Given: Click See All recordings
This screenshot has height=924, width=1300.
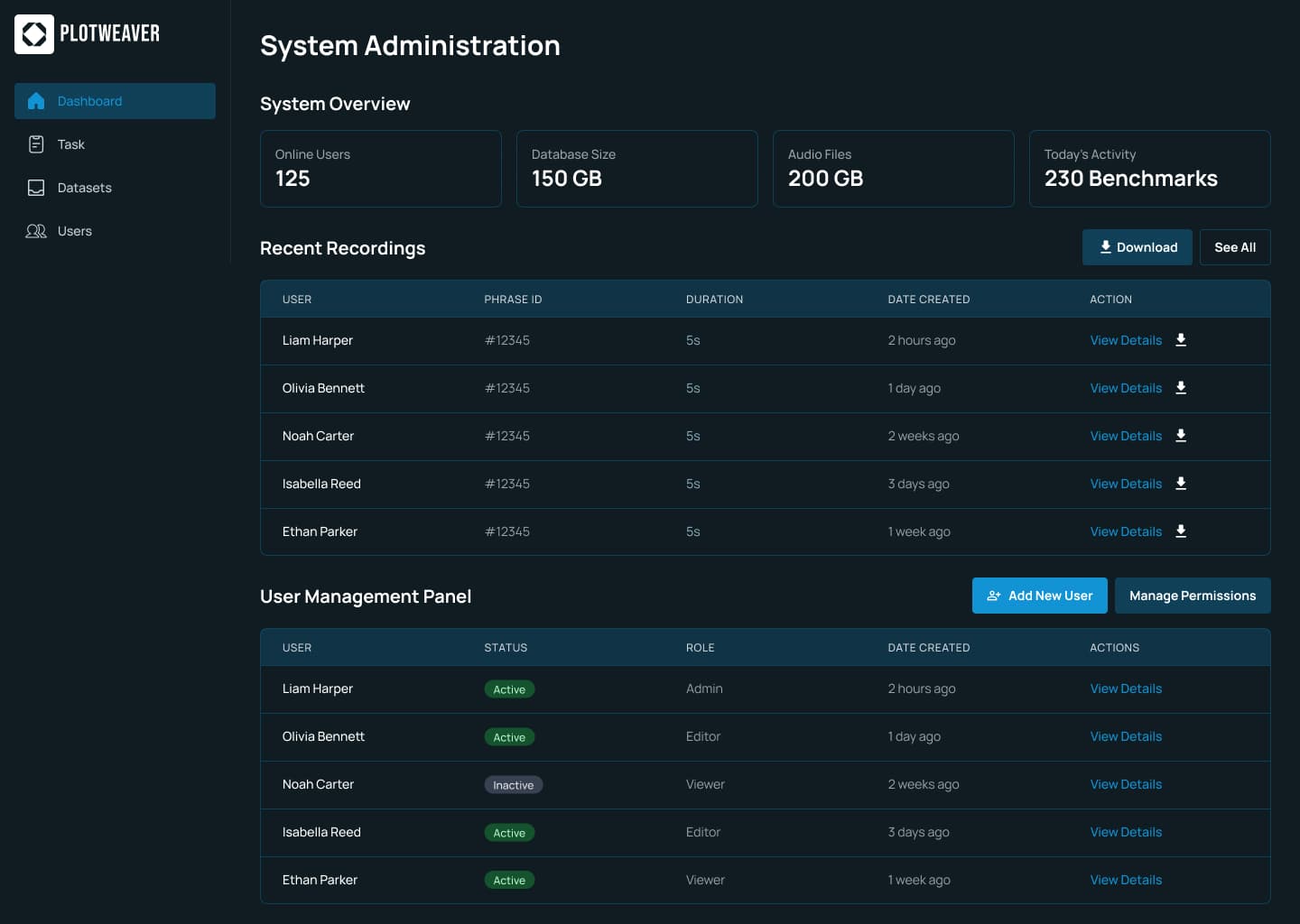Looking at the screenshot, I should 1235,247.
